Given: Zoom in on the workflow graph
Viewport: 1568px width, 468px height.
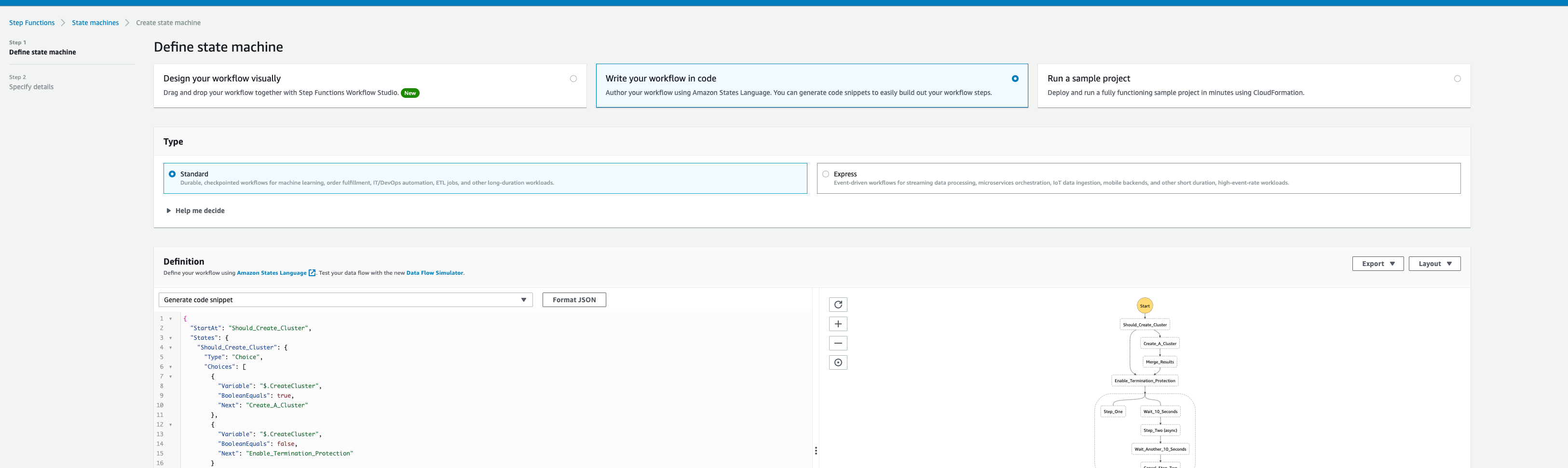Looking at the screenshot, I should click(x=838, y=324).
